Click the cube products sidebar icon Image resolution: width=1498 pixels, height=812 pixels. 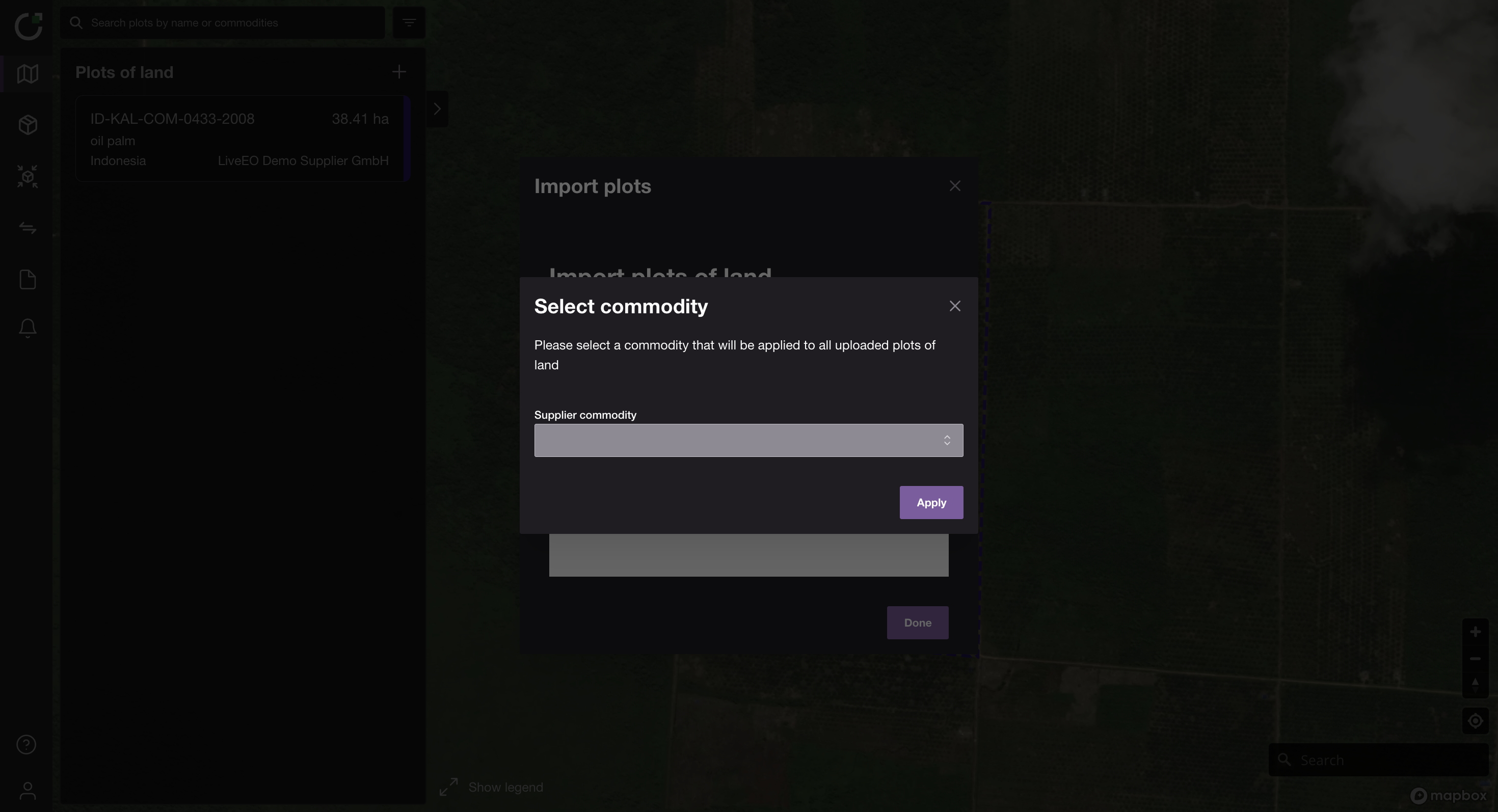click(x=28, y=125)
